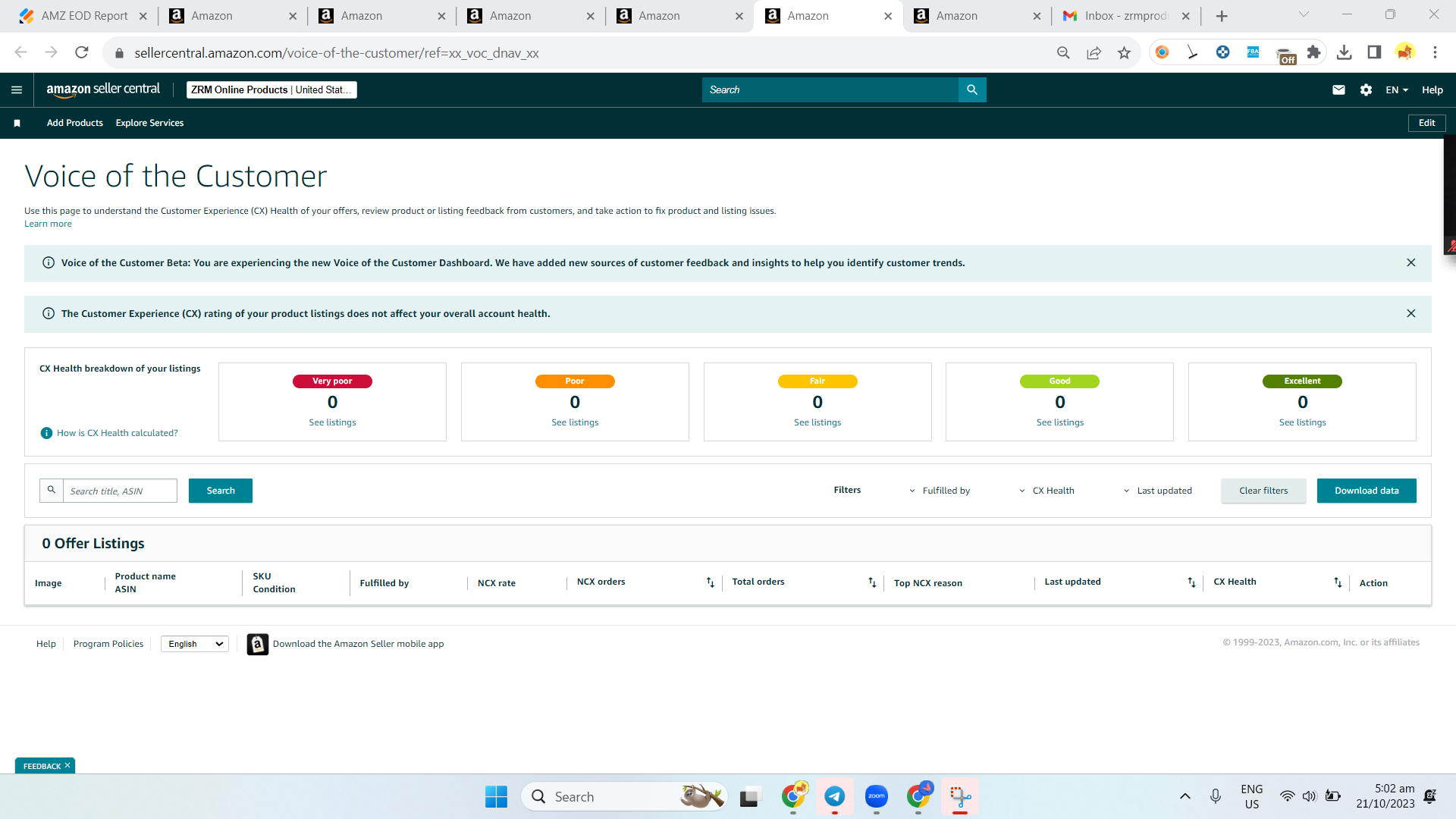Viewport: 1456px width, 819px height.
Task: Open the Windows Start menu
Action: [x=496, y=796]
